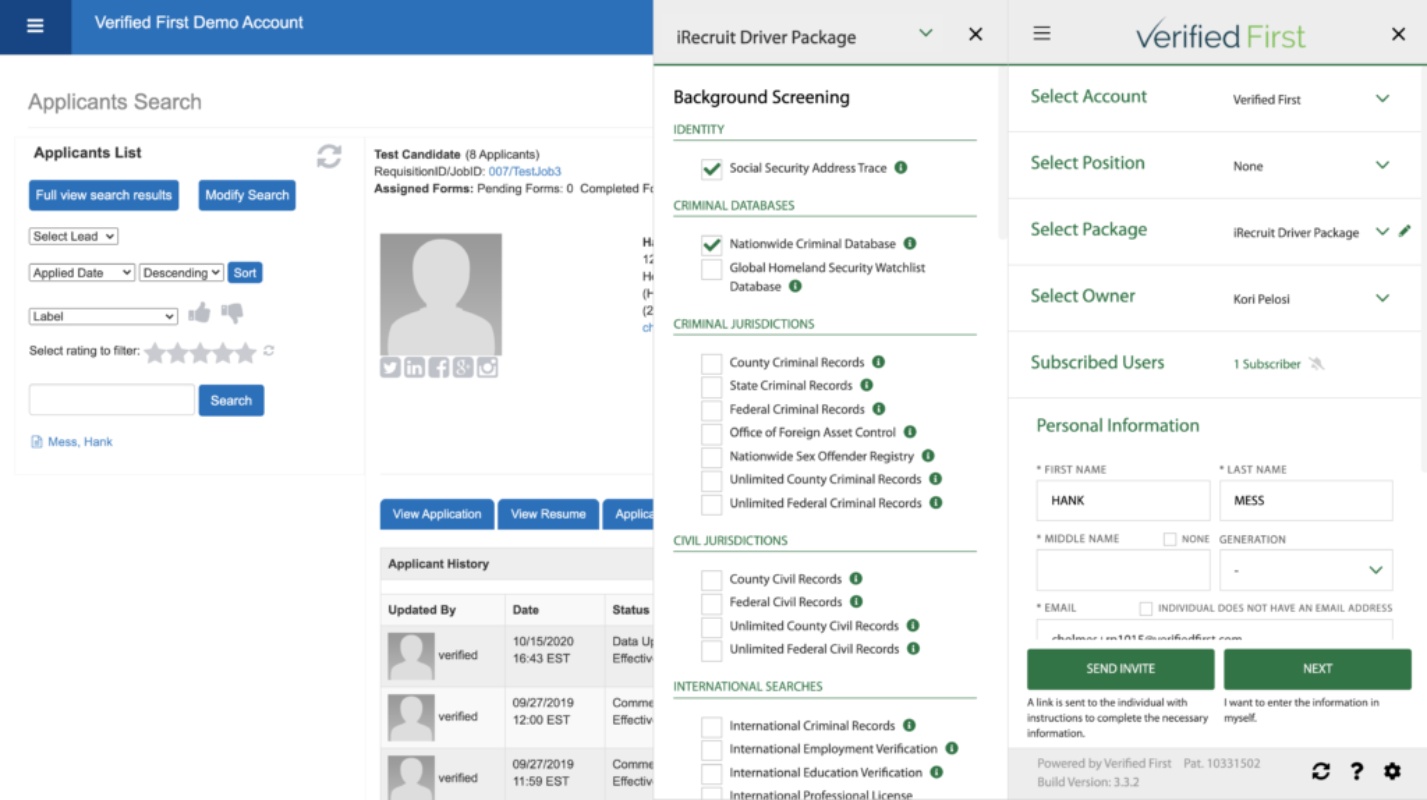Show info for Nationwide Criminal Database
Viewport: 1427px width, 800px height.
click(x=910, y=243)
